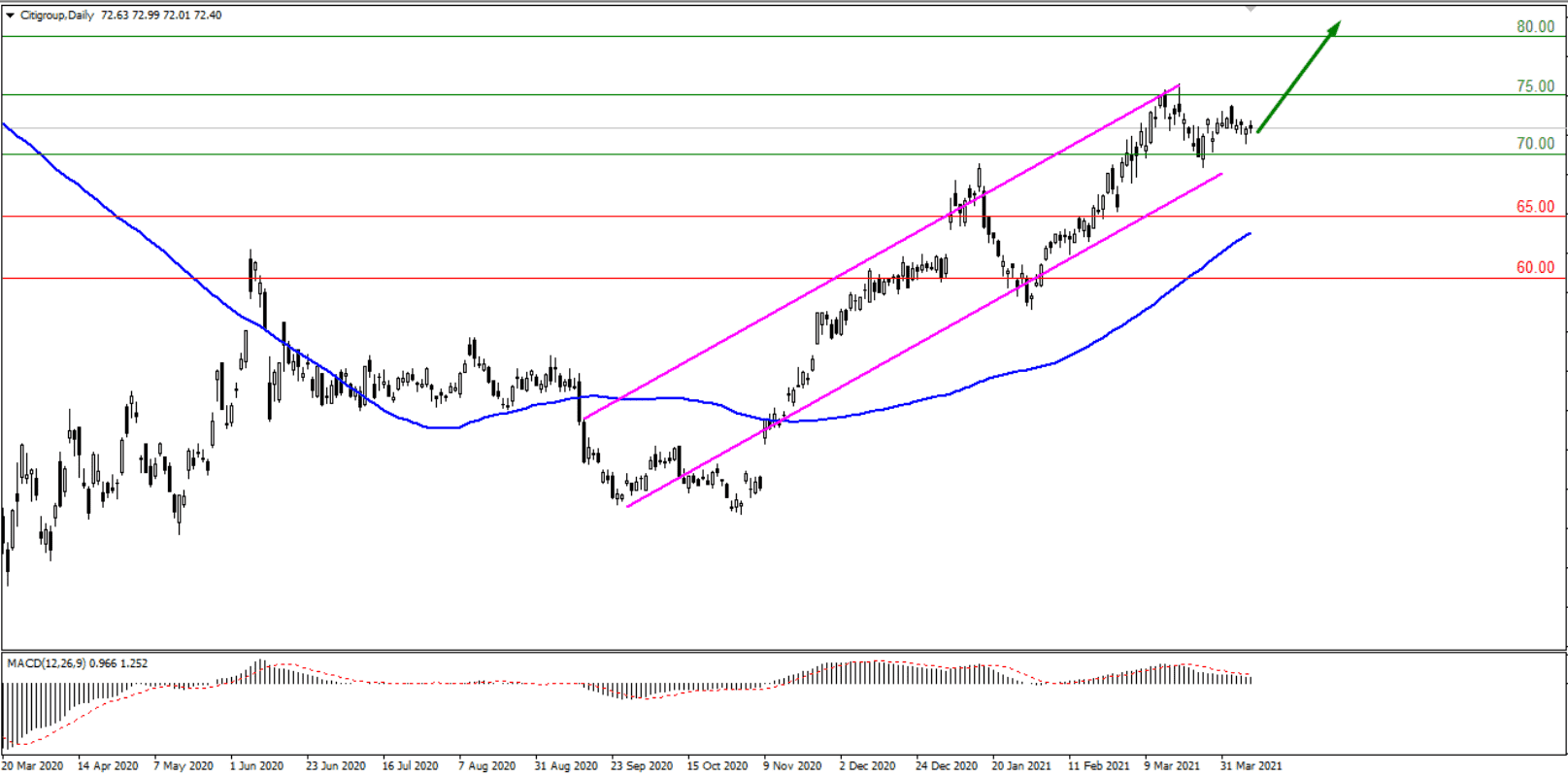Click the 31 Mar 2021 date label
The width and height of the screenshot is (1568, 777).
[1251, 765]
